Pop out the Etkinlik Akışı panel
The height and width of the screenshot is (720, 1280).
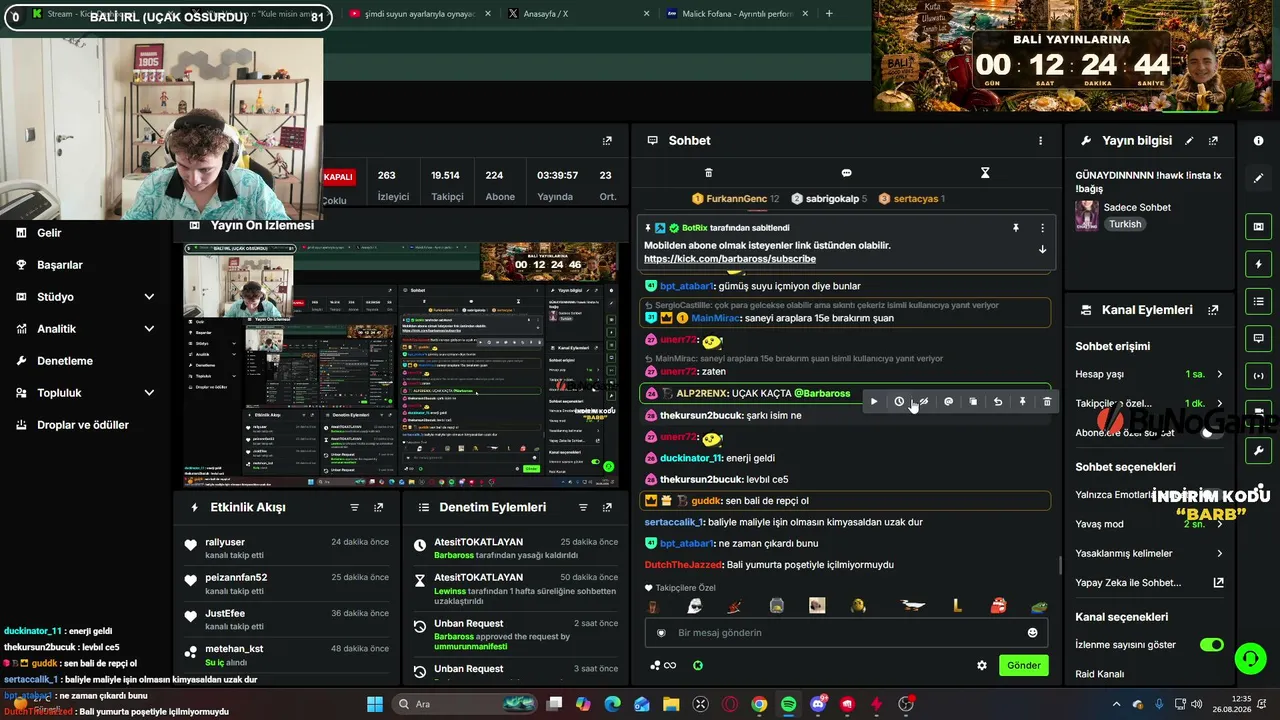[378, 508]
